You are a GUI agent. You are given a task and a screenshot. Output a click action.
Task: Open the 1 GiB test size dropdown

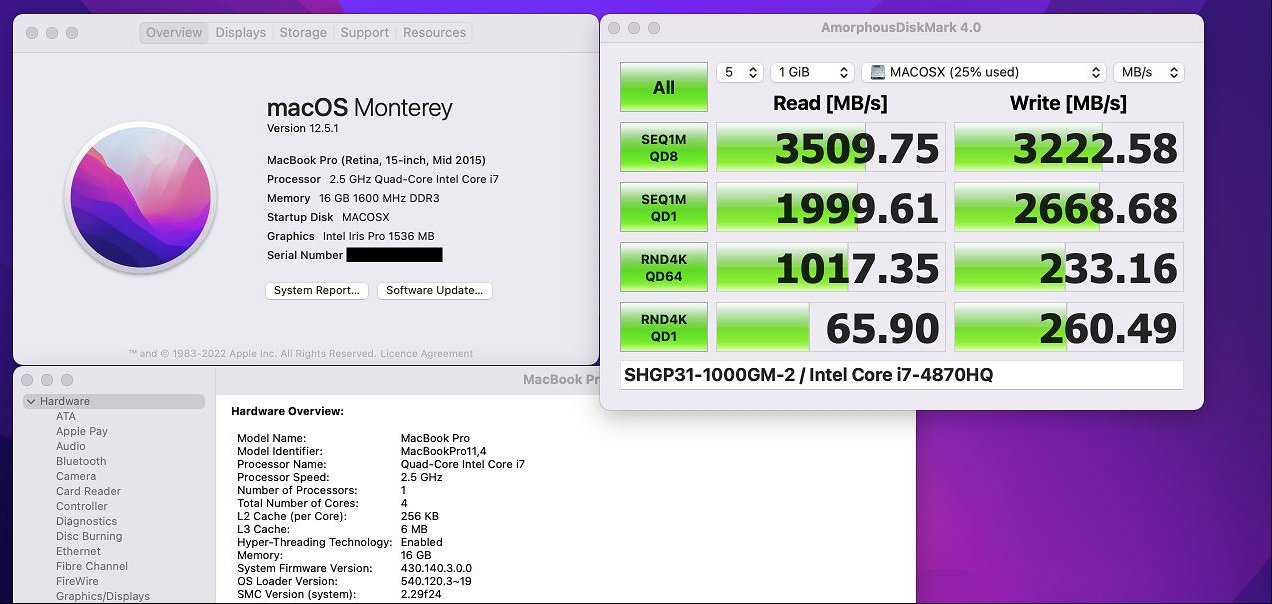coord(812,72)
